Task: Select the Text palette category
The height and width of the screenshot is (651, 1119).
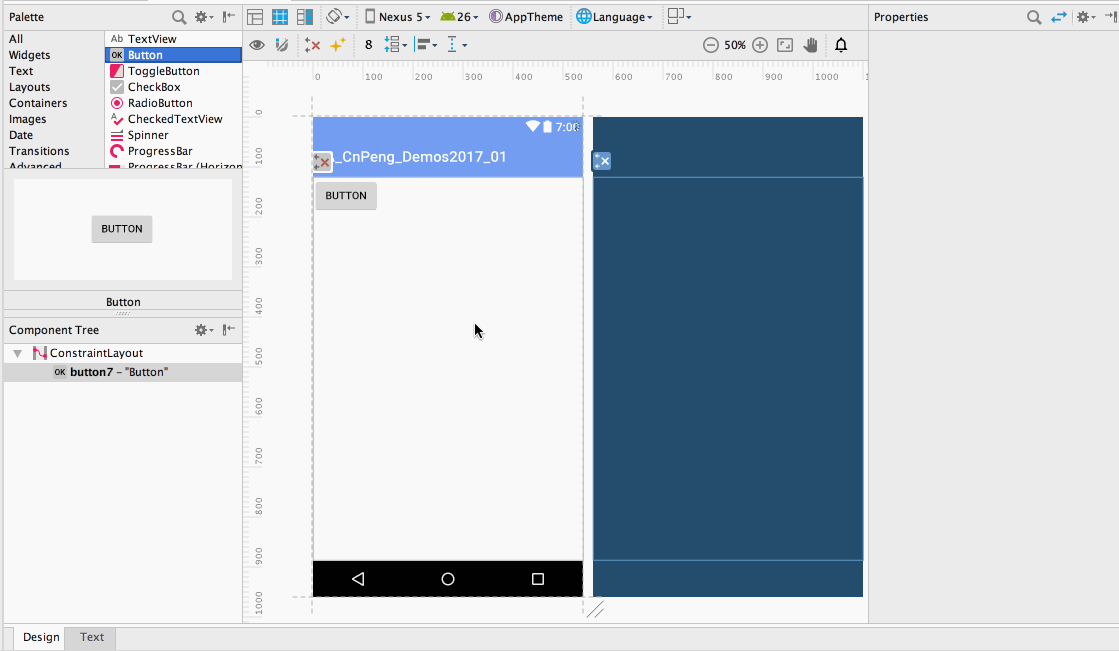Action: click(x=21, y=71)
